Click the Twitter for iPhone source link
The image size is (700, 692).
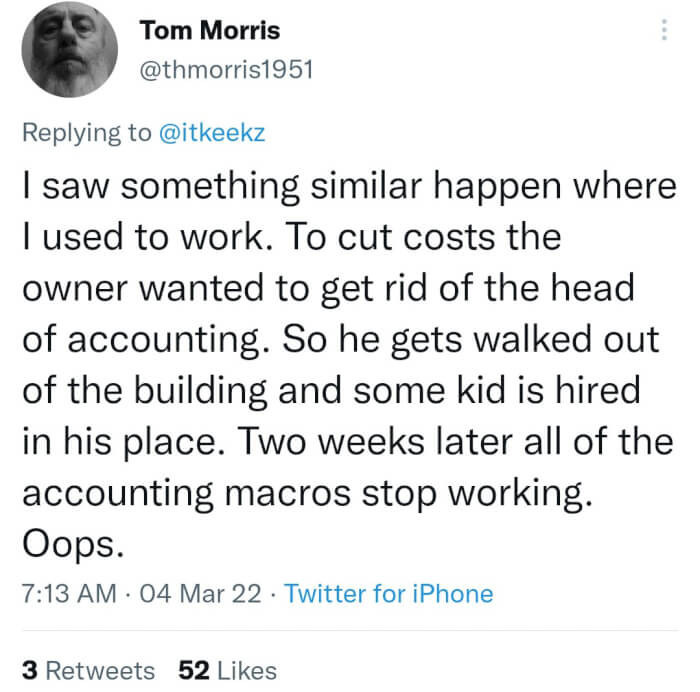[x=388, y=593]
